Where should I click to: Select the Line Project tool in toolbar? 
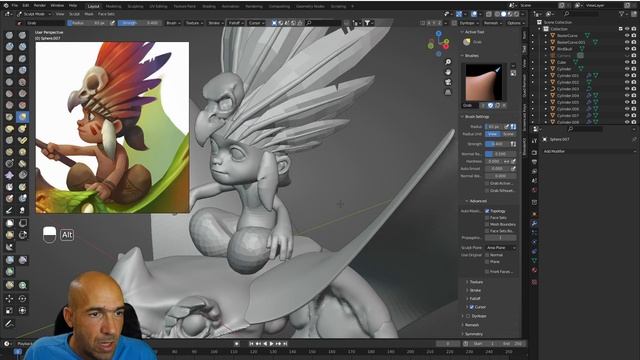pyautogui.click(x=9, y=247)
